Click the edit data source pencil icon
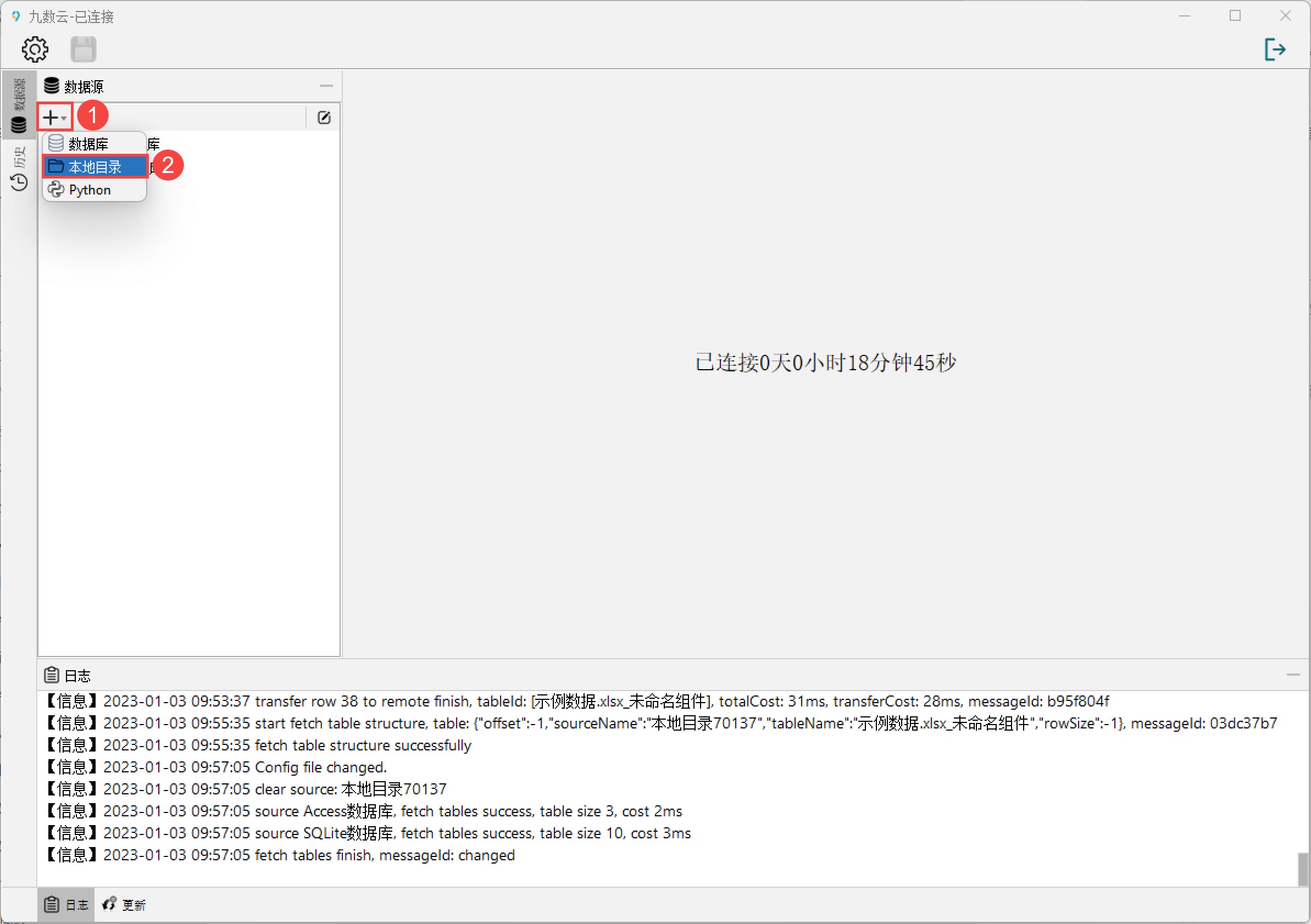The image size is (1311, 924). [324, 118]
